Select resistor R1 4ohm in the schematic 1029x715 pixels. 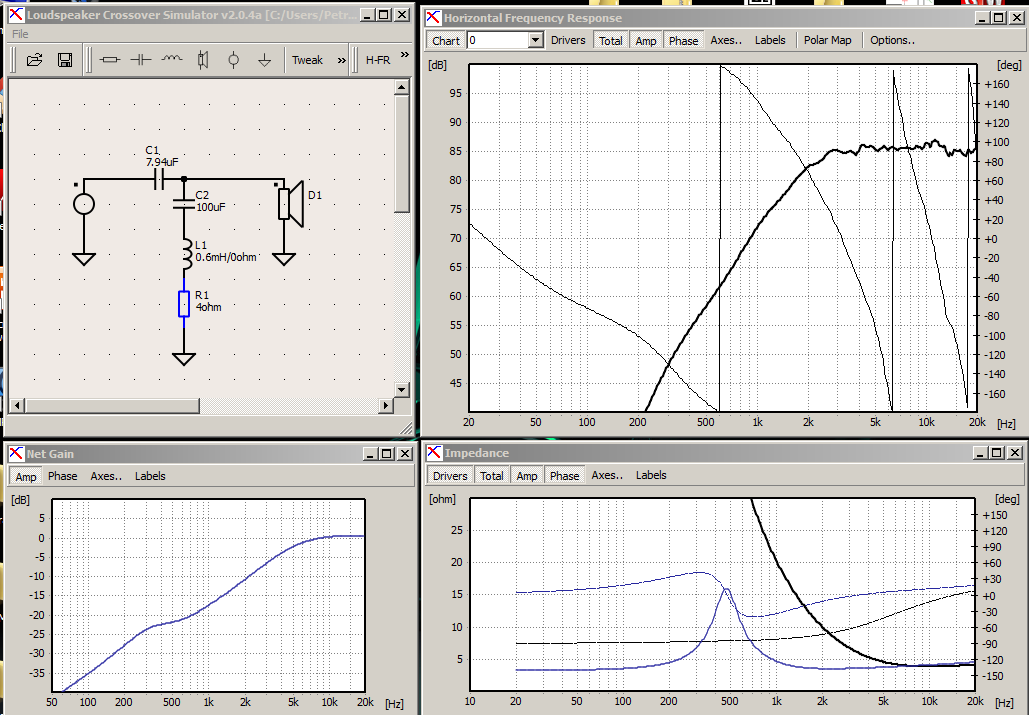184,304
